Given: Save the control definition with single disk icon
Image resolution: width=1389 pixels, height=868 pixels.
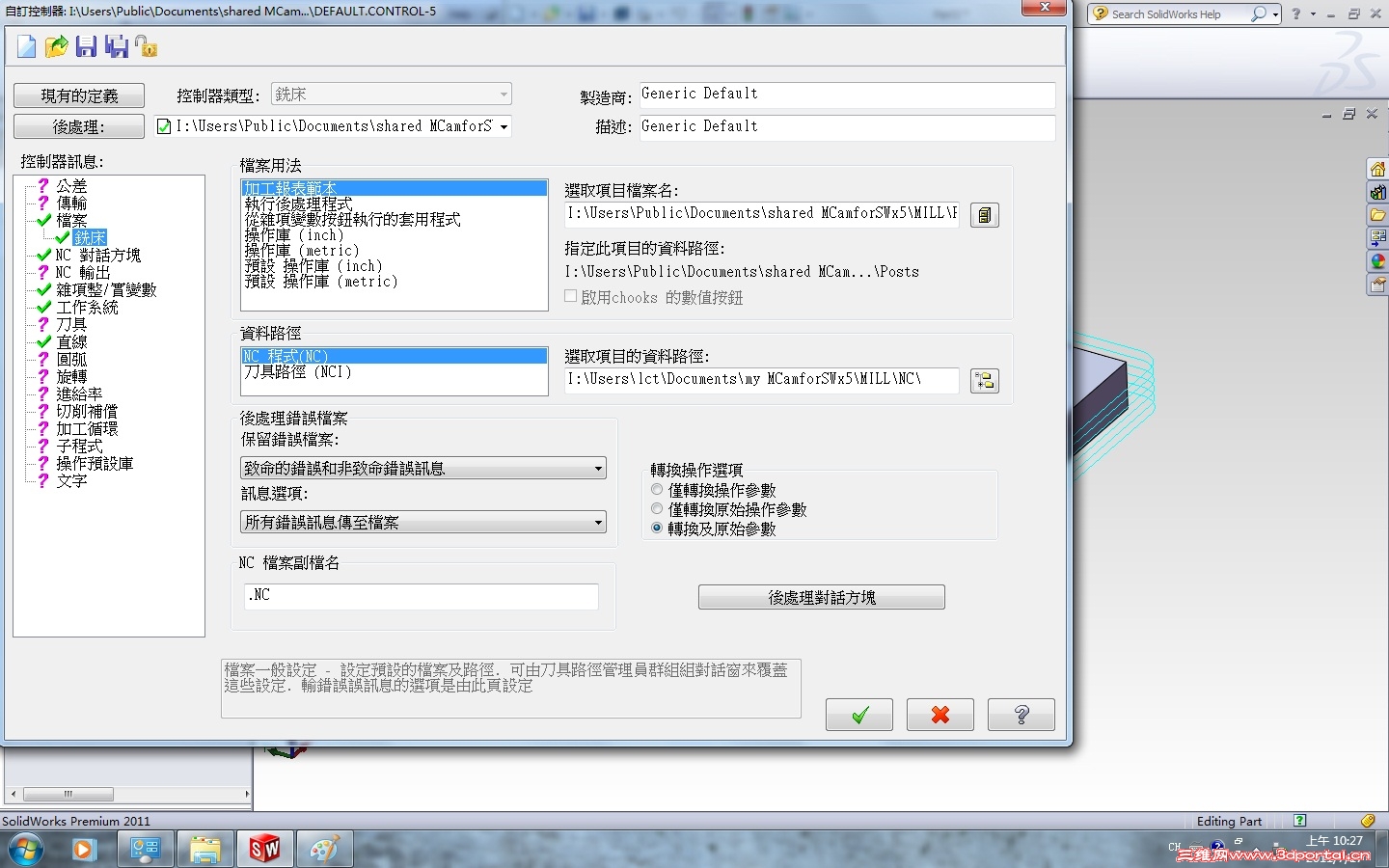Looking at the screenshot, I should [86, 46].
